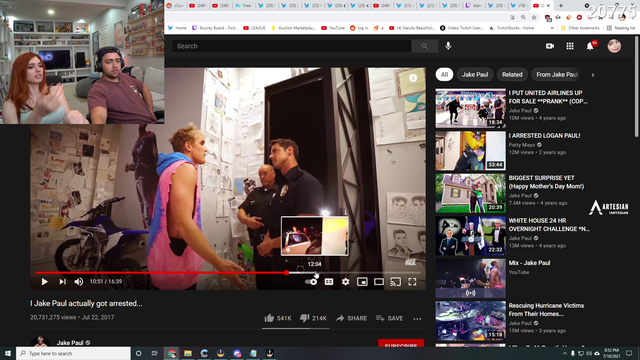Select the 'From Jake Paul' filter chip
This screenshot has height=360, width=640.
coord(557,74)
